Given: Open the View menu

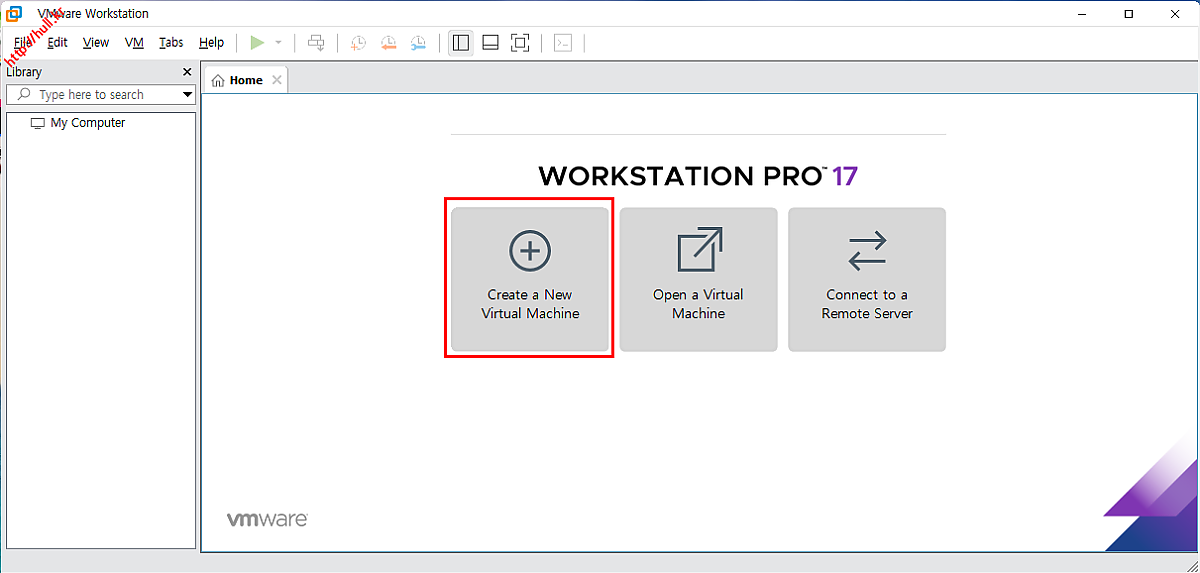Looking at the screenshot, I should 96,42.
